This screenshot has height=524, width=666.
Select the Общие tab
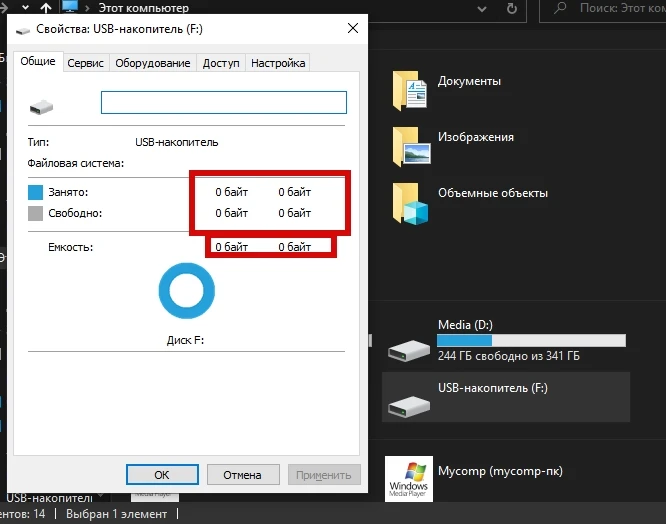(x=38, y=61)
